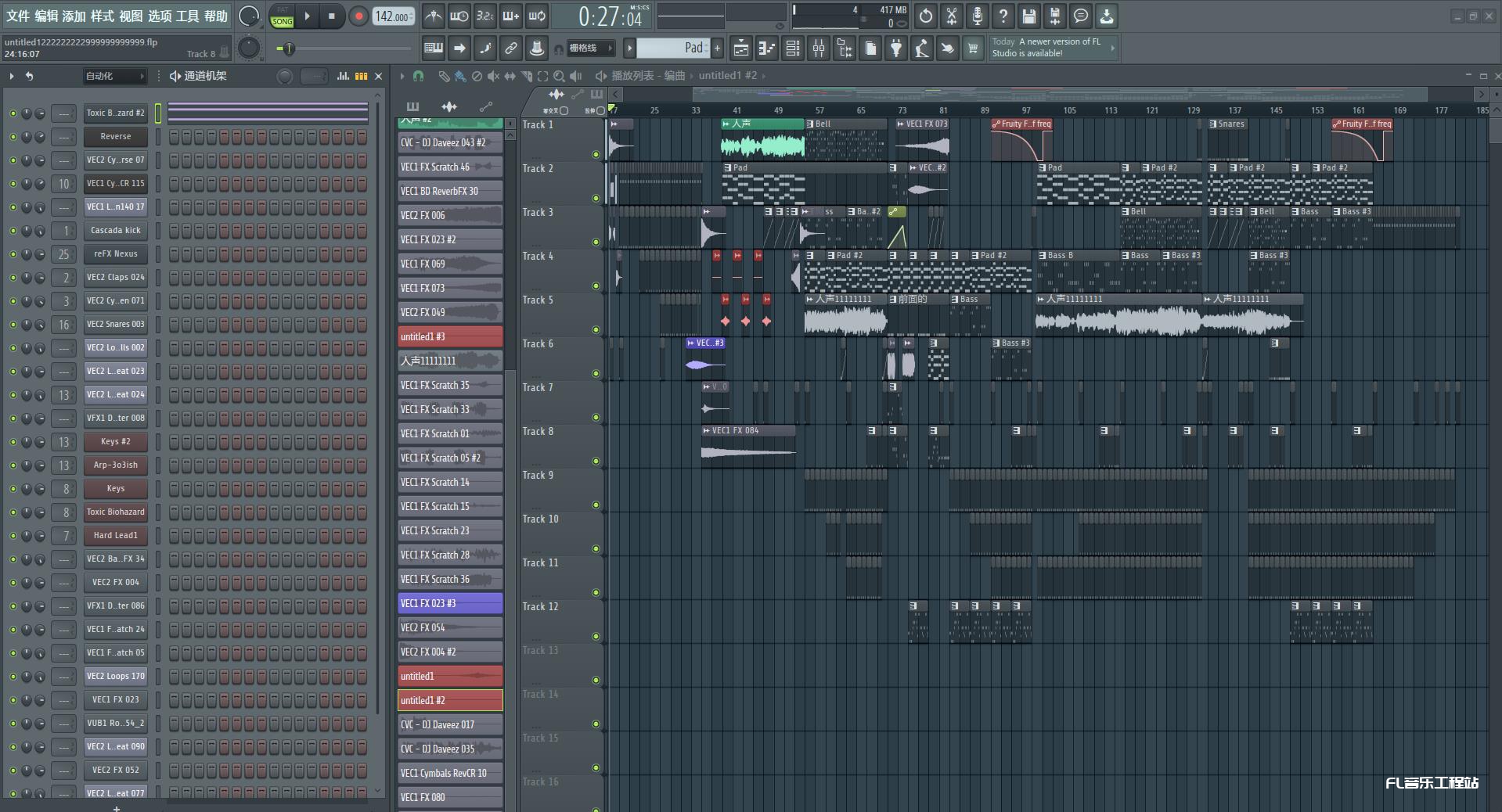Screen dimensions: 1502x812
Task: Open project info speech bubble icon
Action: pos(1080,16)
